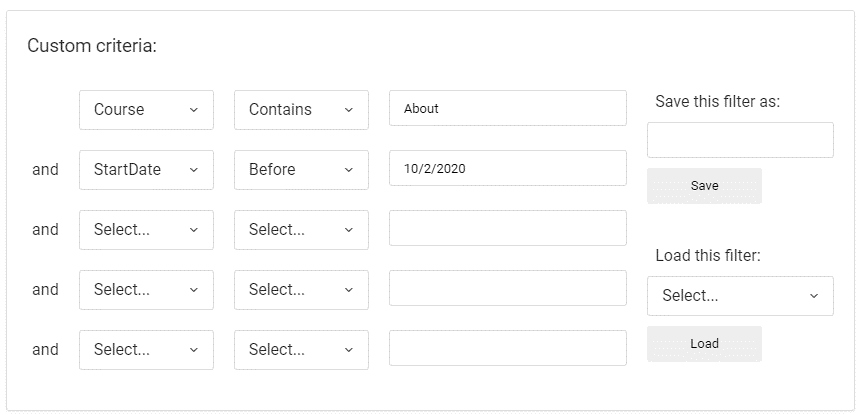Open the StartDate field dropdown

click(x=146, y=170)
